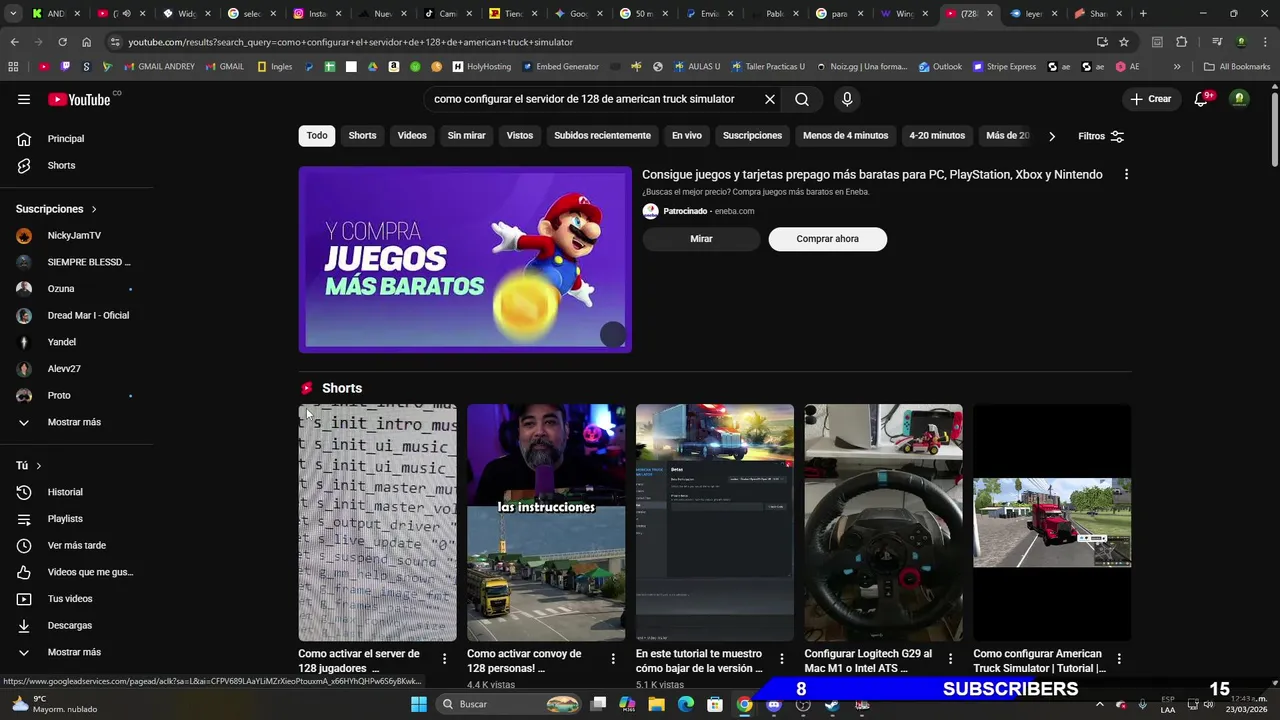Open Steam from the taskbar
Screen dimensions: 1280x720
coord(832,704)
